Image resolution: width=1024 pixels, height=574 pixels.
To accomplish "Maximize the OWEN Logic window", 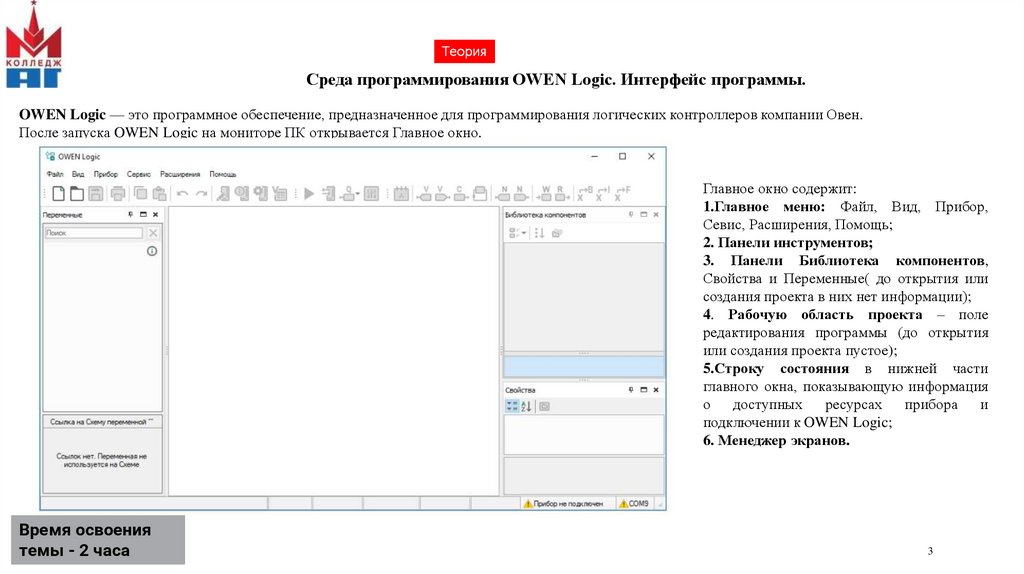I will pos(622,157).
